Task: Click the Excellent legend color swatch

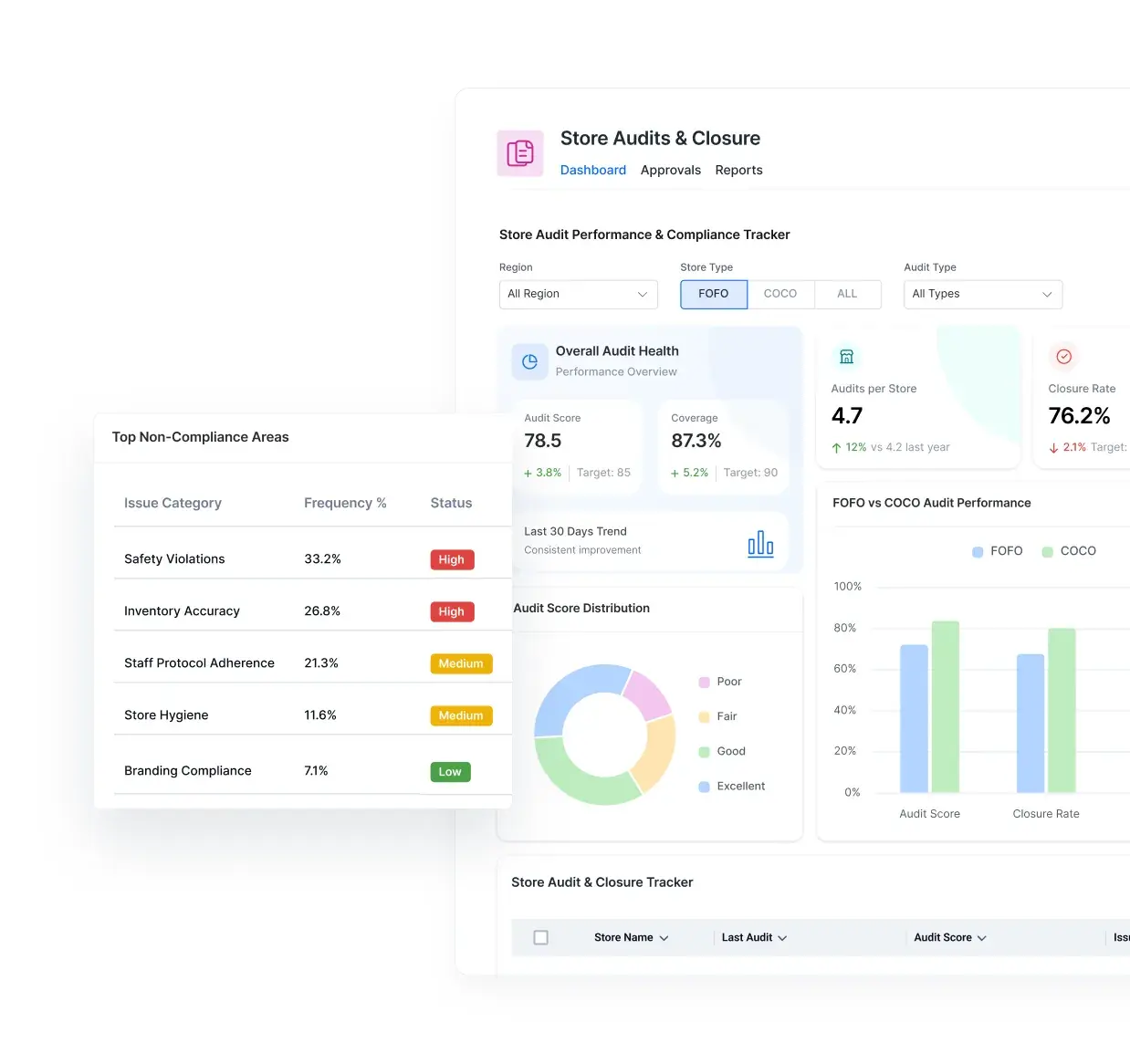Action: click(x=704, y=787)
